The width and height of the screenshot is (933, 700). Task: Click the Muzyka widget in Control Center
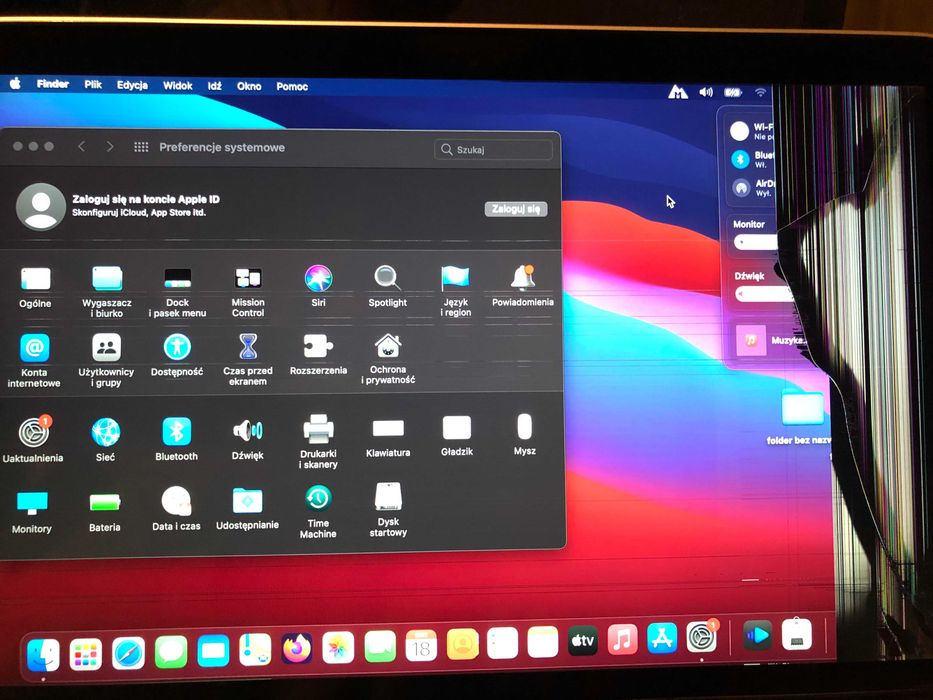point(769,340)
